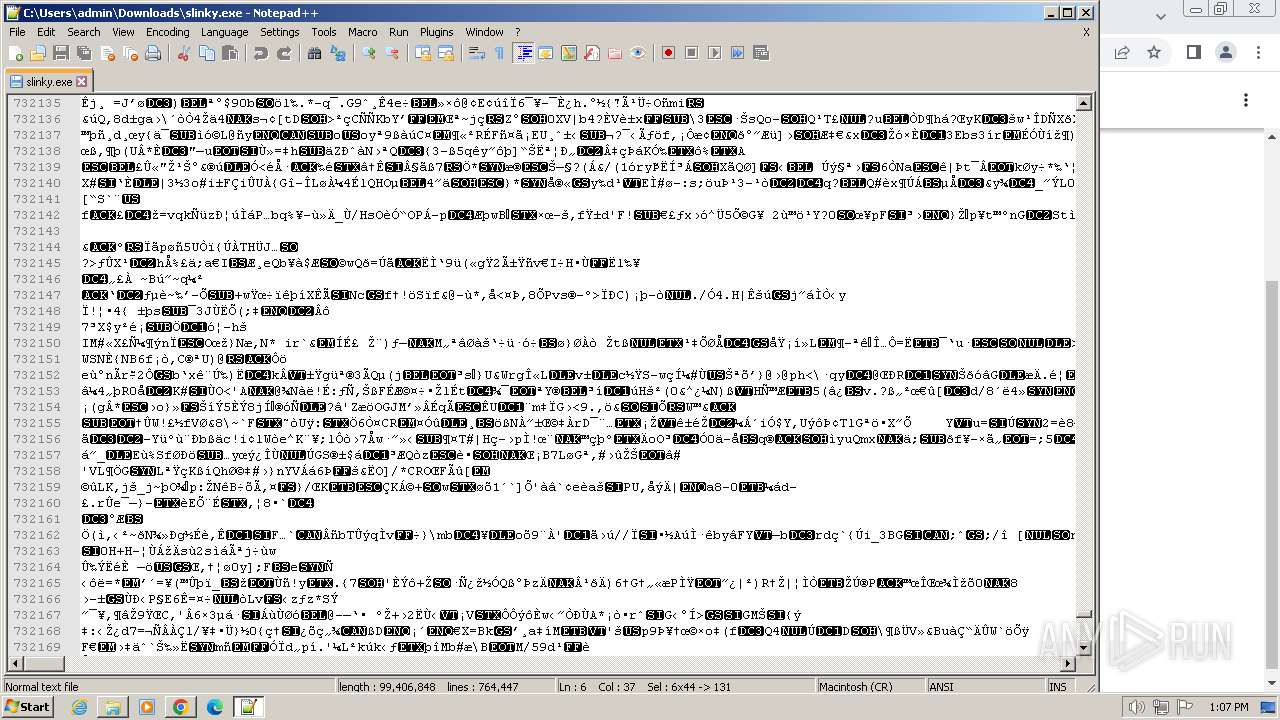Viewport: 1280px width, 720px height.
Task: Open Microsoft Edge from taskbar
Action: click(x=214, y=707)
